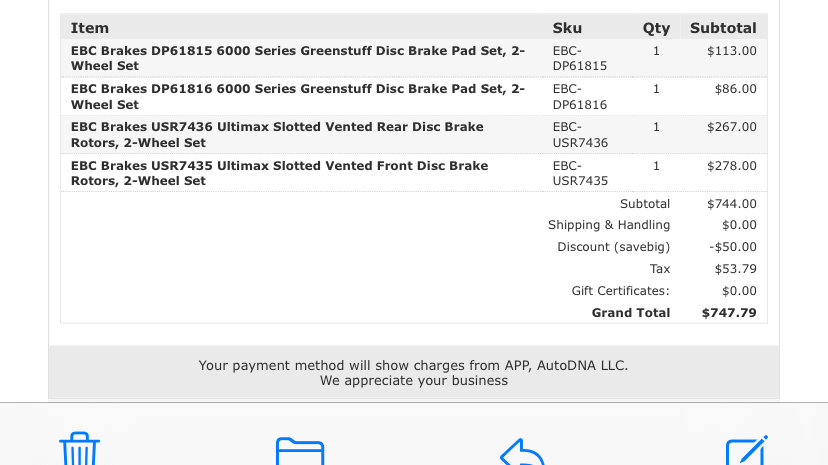Click the EBC-USR7436 SKU text

580,135
